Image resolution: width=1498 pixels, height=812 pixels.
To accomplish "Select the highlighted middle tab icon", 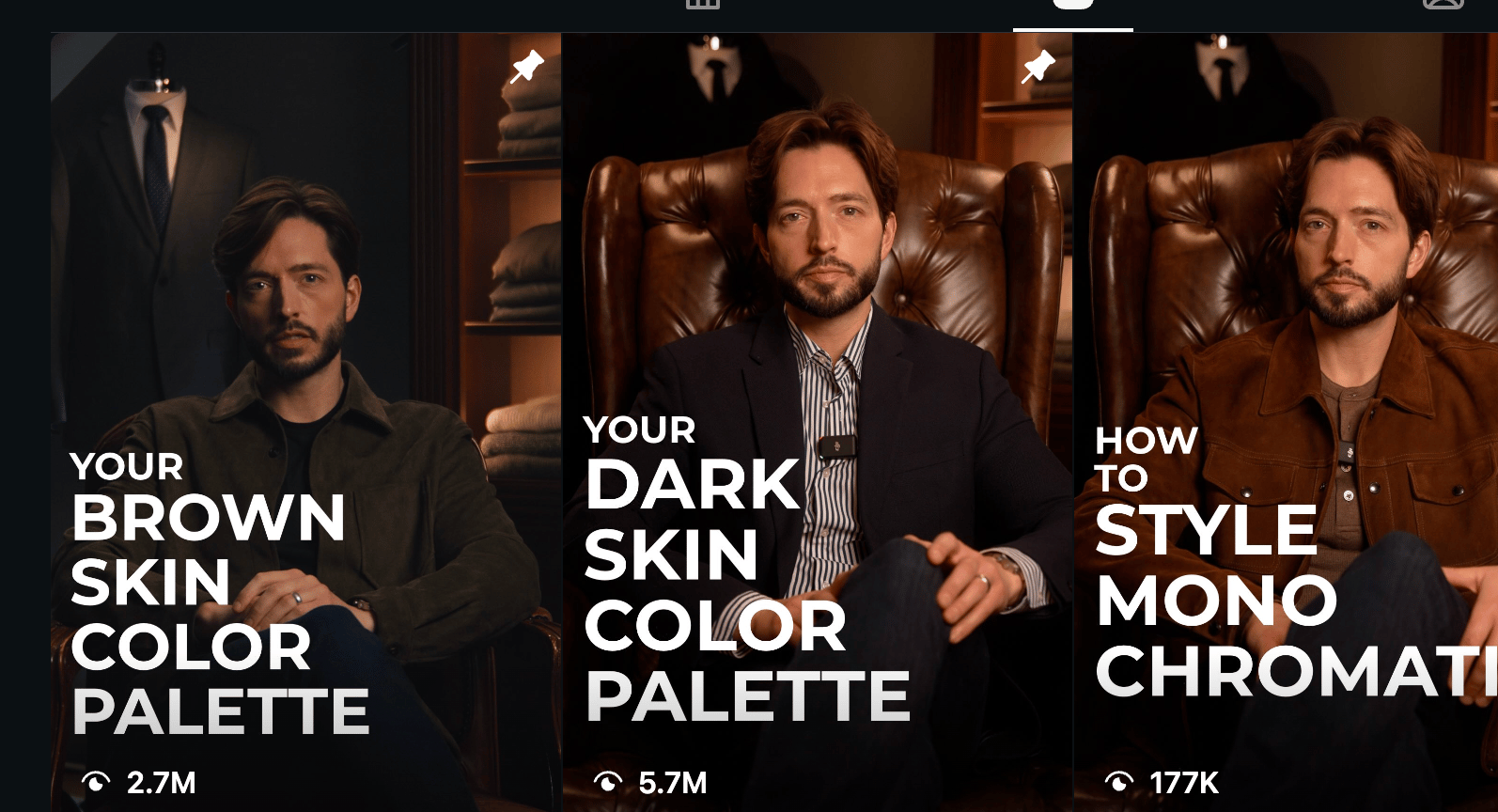I will coord(1073,4).
